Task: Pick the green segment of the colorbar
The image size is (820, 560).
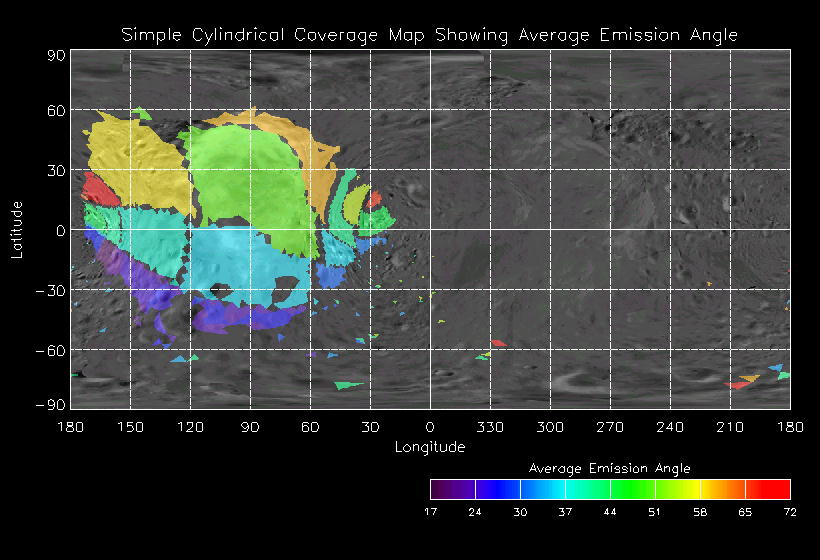Action: point(632,489)
